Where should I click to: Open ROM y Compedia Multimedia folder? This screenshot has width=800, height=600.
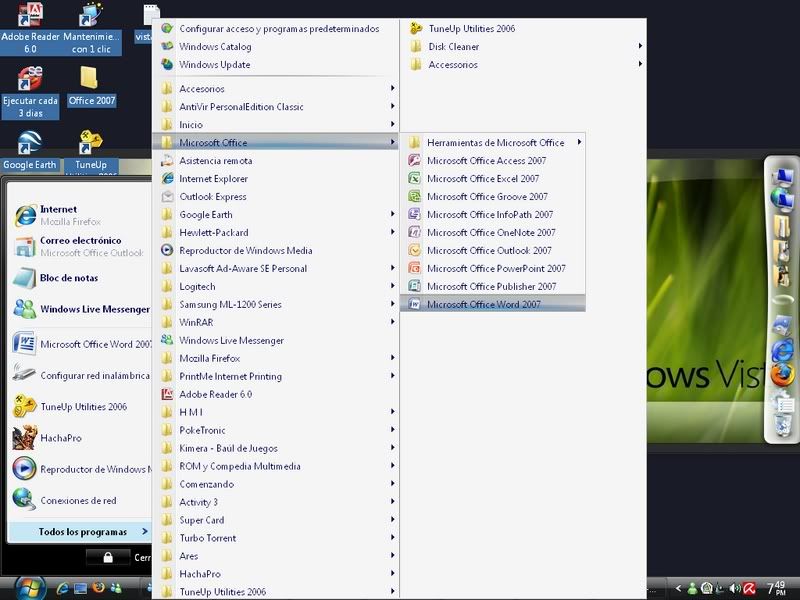pos(276,466)
